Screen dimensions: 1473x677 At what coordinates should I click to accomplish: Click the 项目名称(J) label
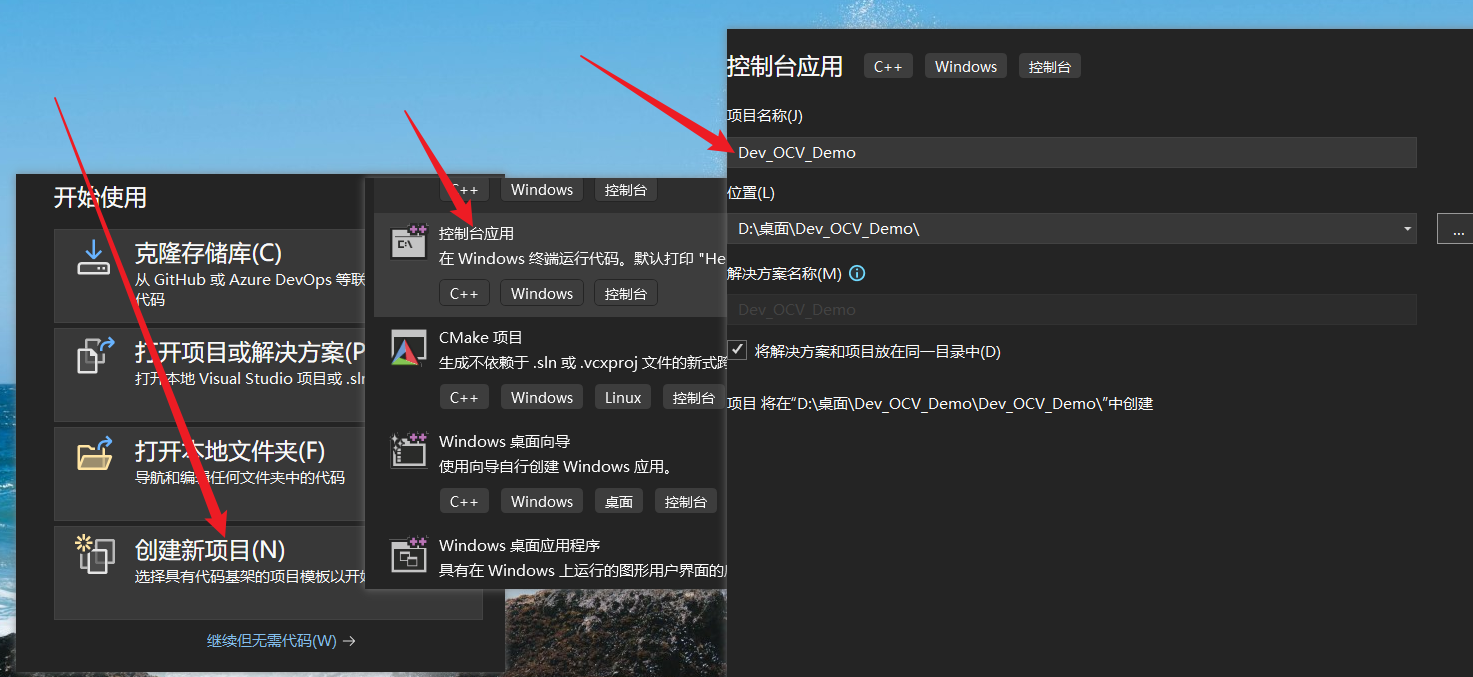(x=765, y=116)
